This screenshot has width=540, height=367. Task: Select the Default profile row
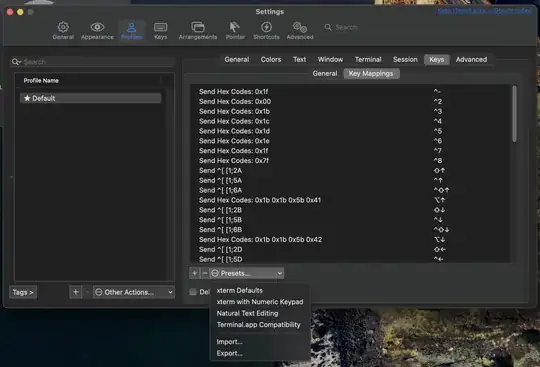pyautogui.click(x=90, y=98)
